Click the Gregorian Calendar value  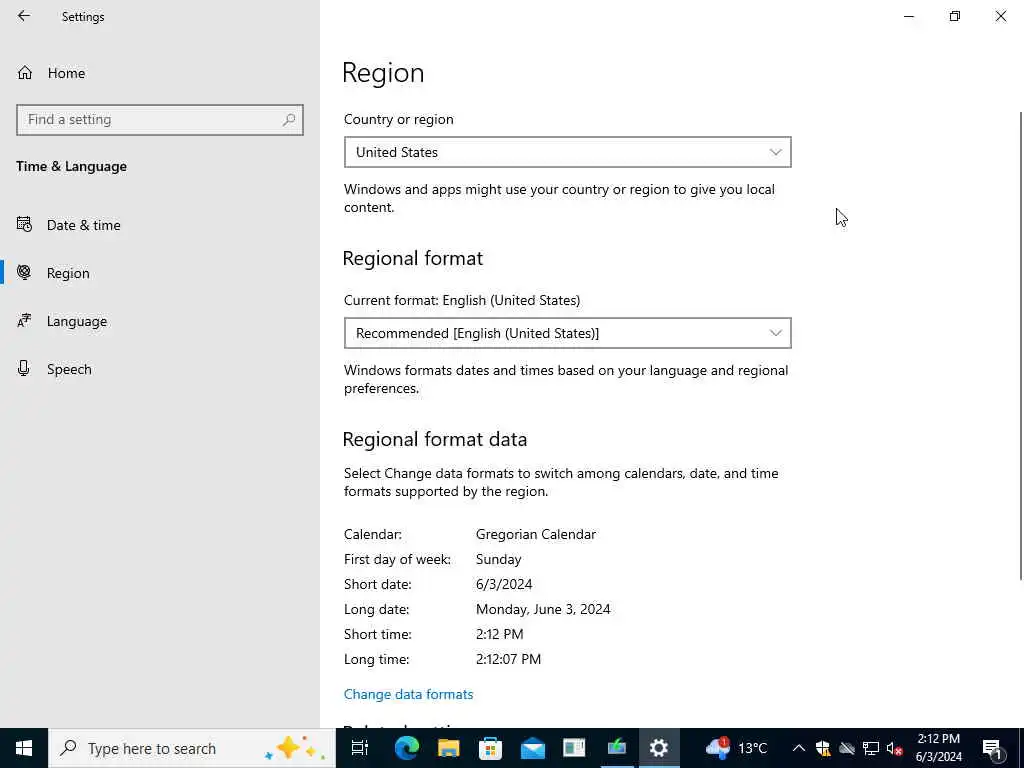coord(536,534)
